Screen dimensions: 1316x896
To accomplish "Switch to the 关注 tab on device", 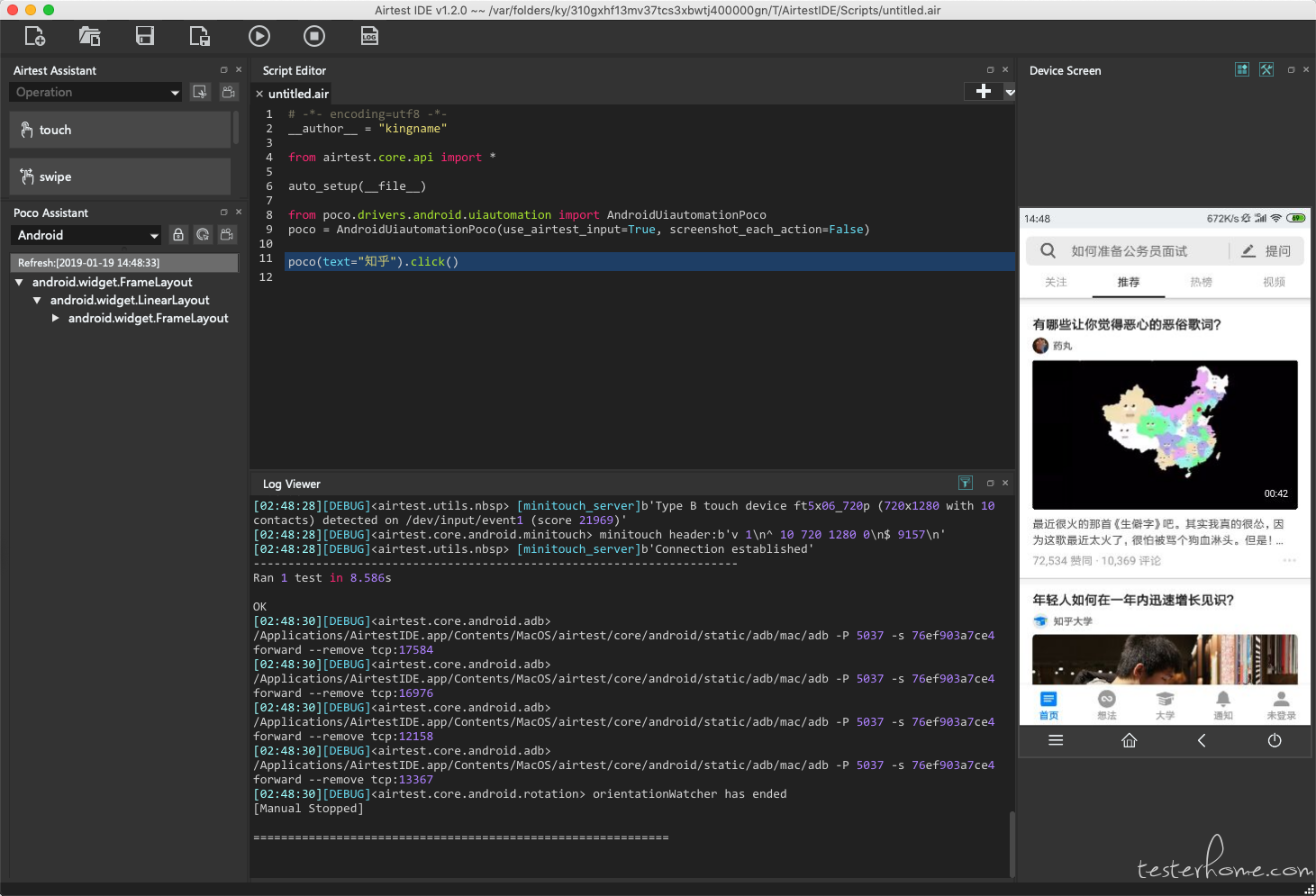I will click(1056, 282).
